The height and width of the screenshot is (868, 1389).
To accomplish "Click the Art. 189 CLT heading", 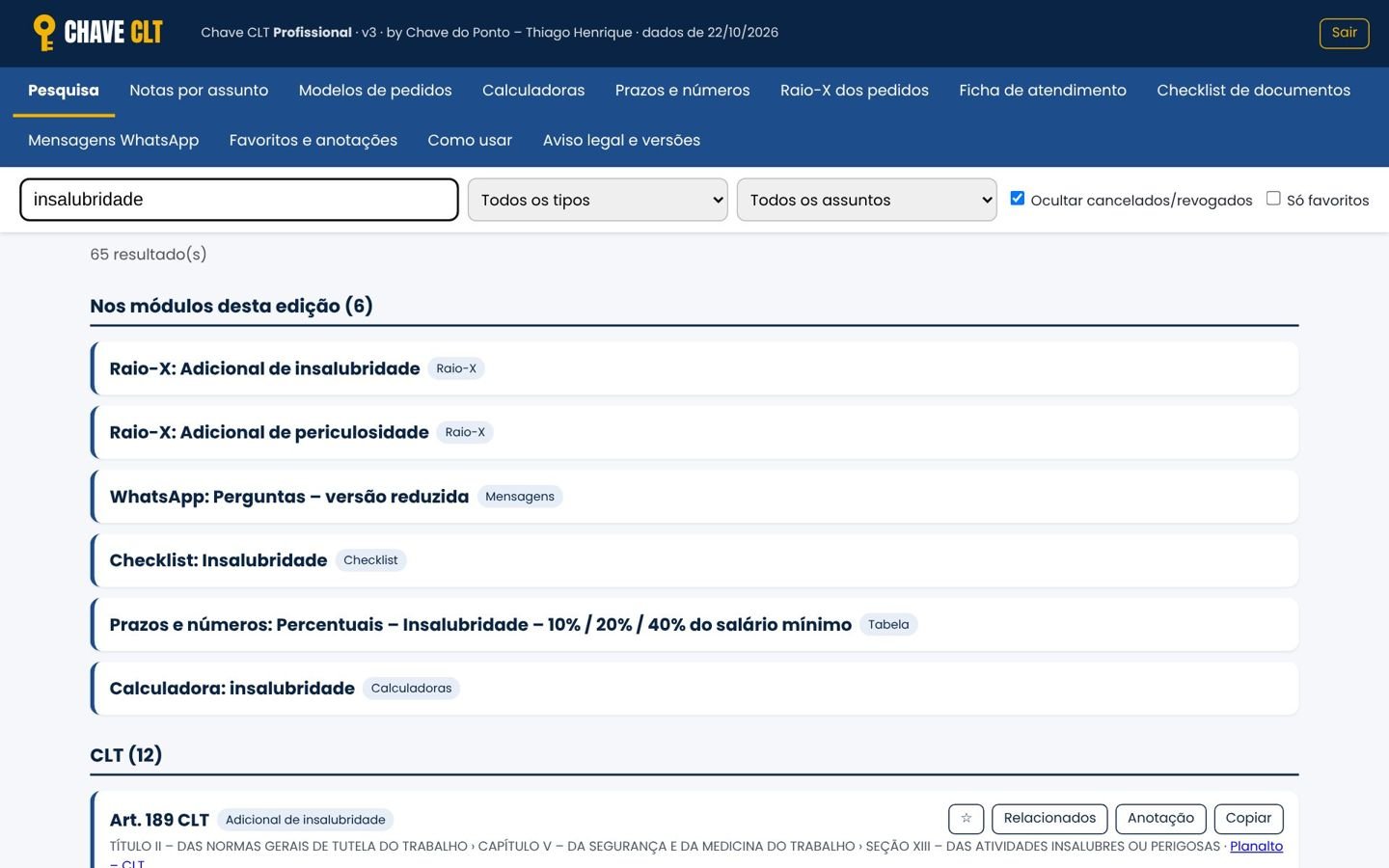I will click(x=159, y=820).
